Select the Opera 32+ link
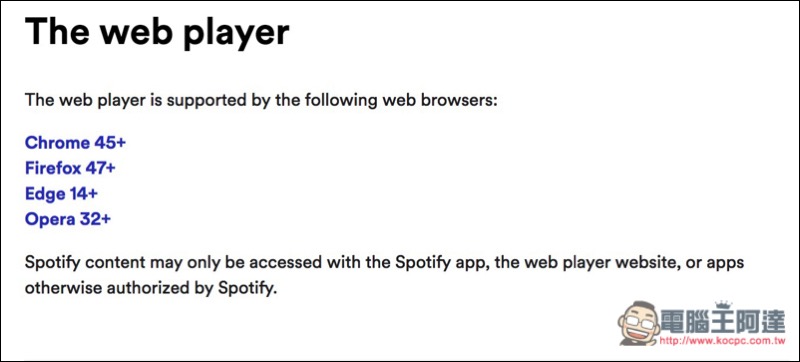This screenshot has width=800, height=362. [x=68, y=219]
